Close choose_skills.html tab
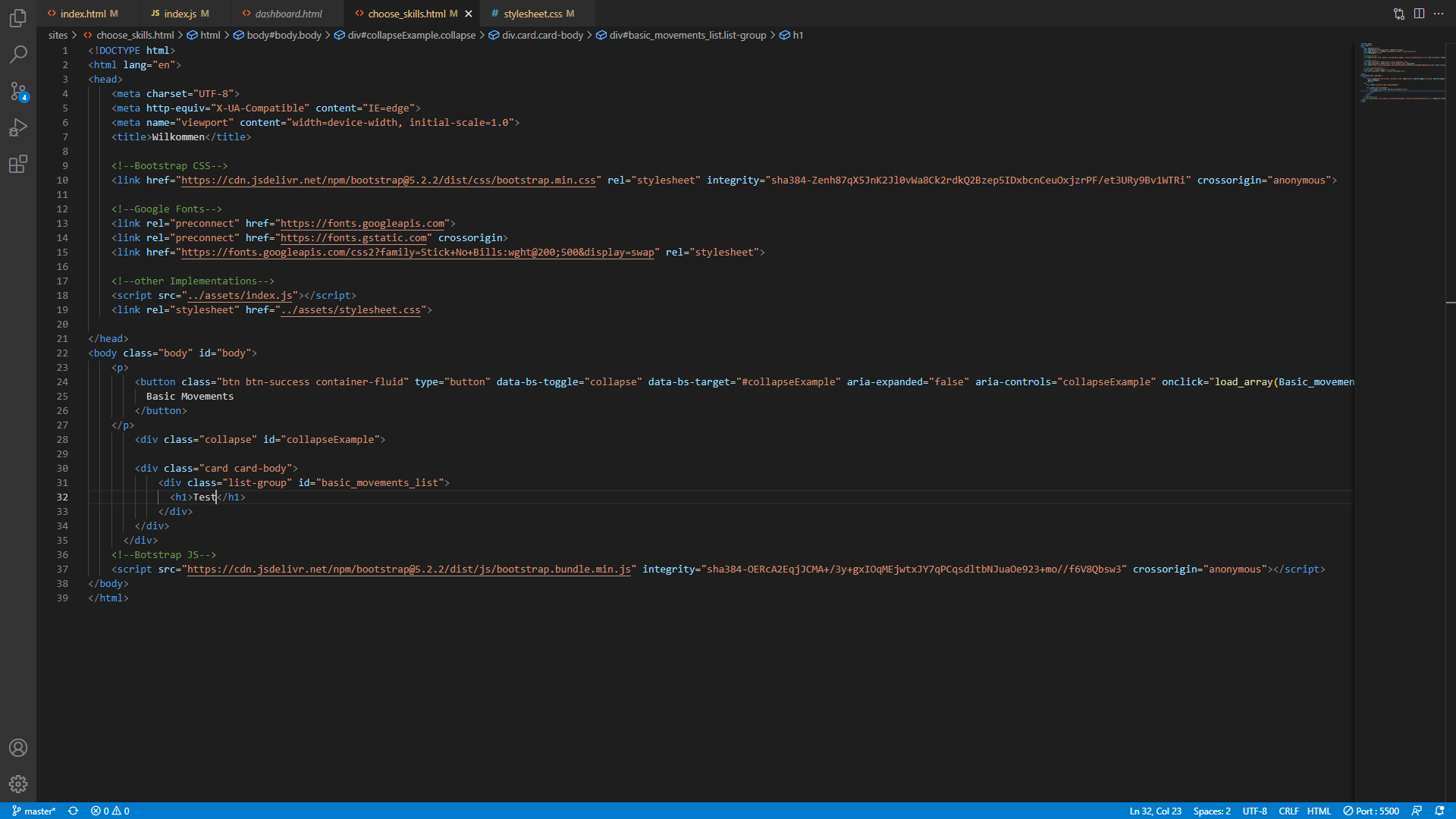This screenshot has height=819, width=1456. (x=468, y=13)
